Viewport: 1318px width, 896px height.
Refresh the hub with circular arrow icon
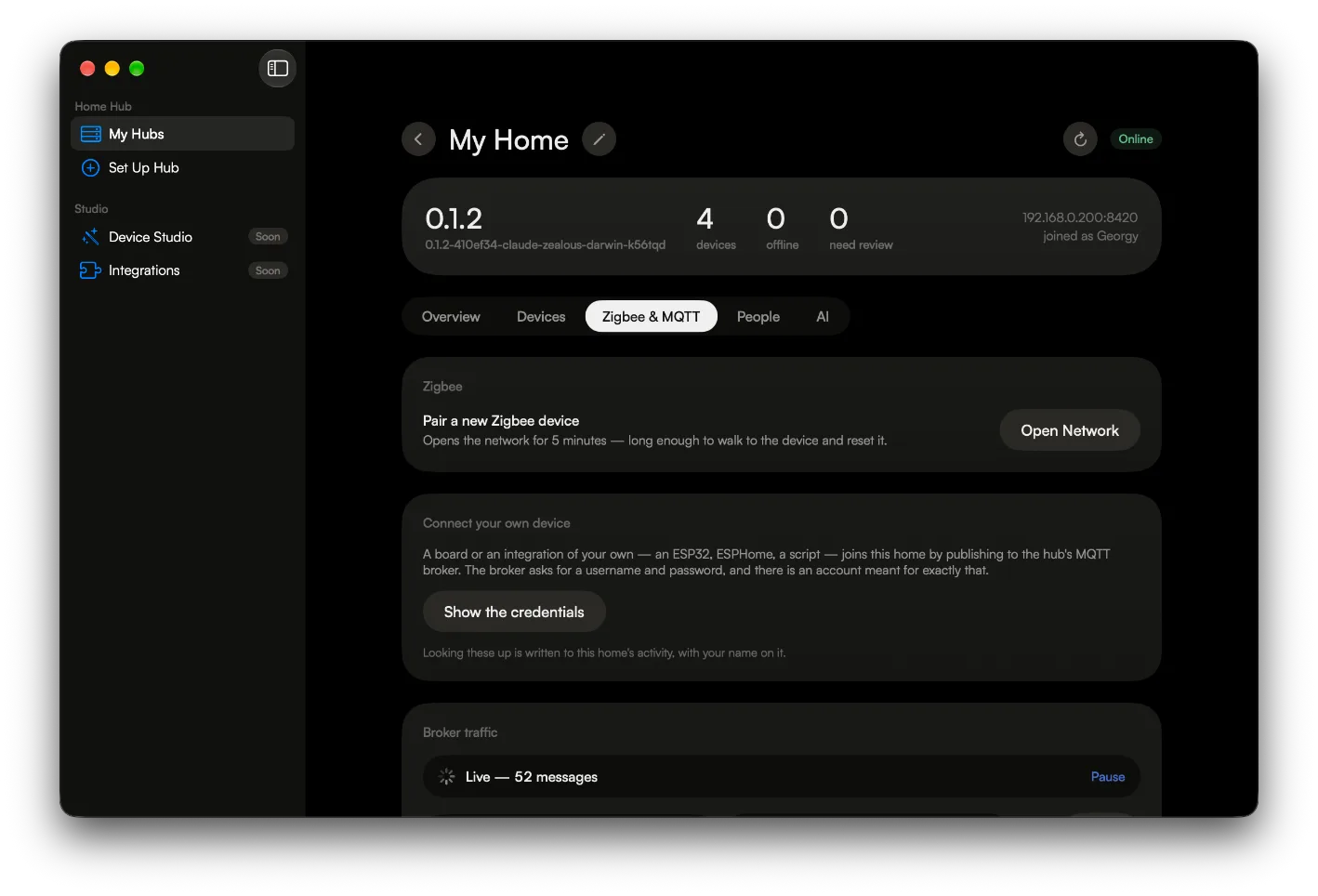click(1080, 139)
